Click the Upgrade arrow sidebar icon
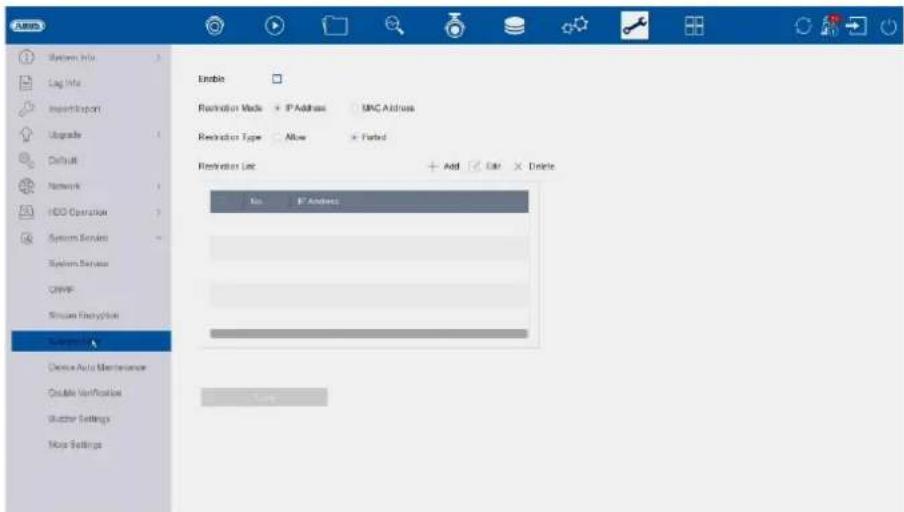904x512 pixels. click(x=27, y=134)
